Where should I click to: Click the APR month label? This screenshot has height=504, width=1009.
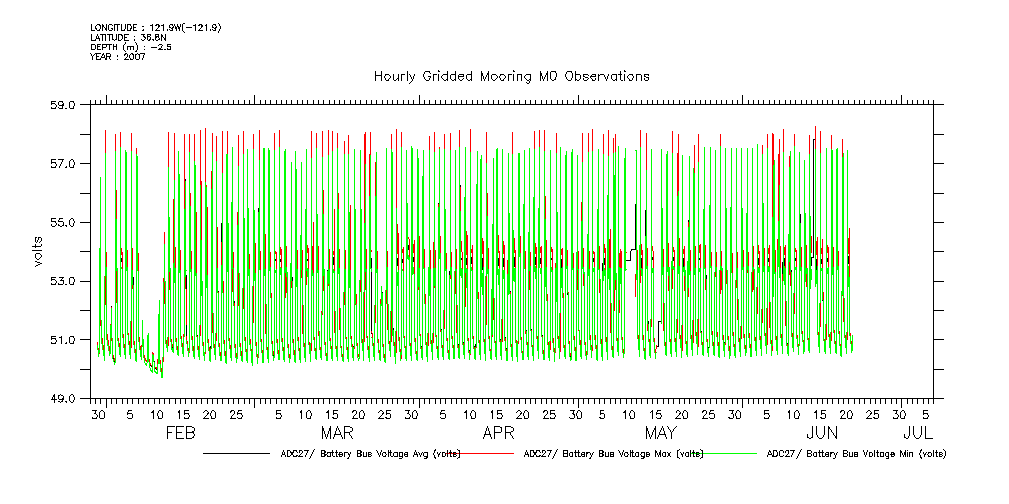[x=498, y=434]
